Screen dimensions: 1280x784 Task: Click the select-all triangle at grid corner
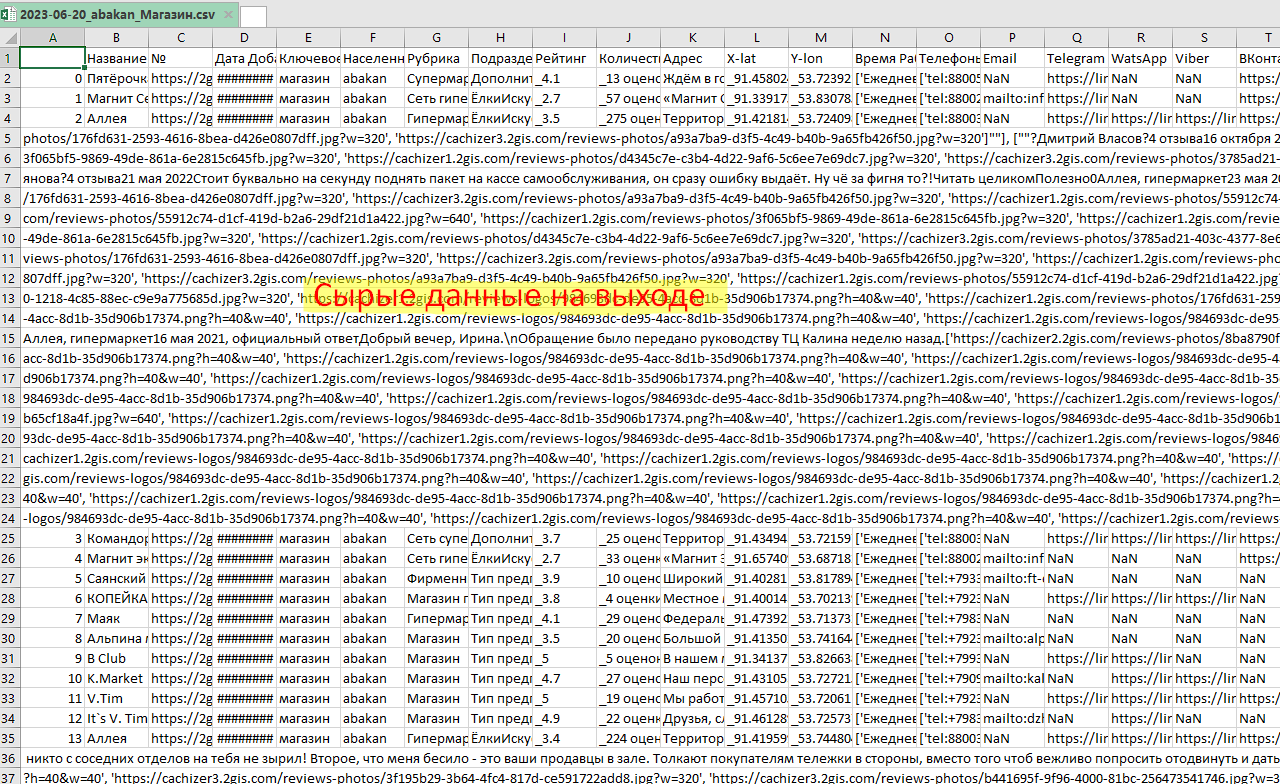point(13,38)
